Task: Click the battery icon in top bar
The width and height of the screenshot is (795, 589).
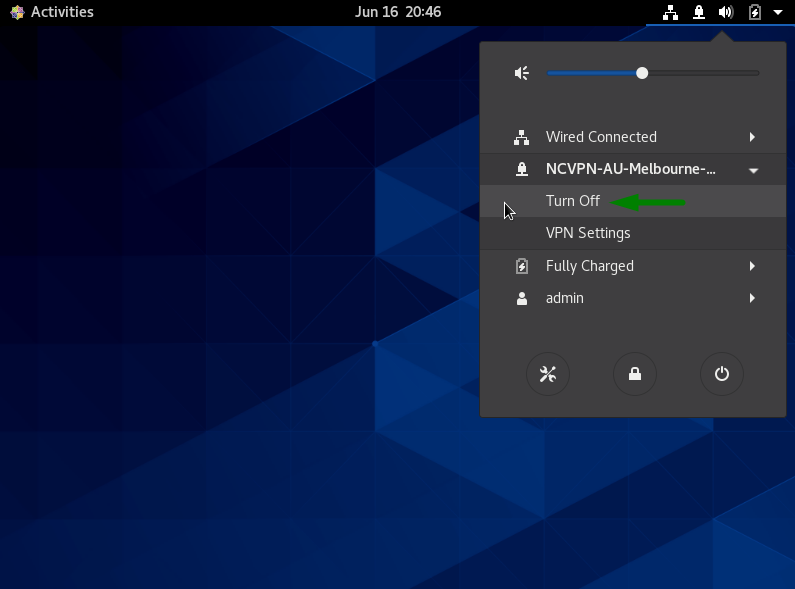Action: pyautogui.click(x=754, y=12)
